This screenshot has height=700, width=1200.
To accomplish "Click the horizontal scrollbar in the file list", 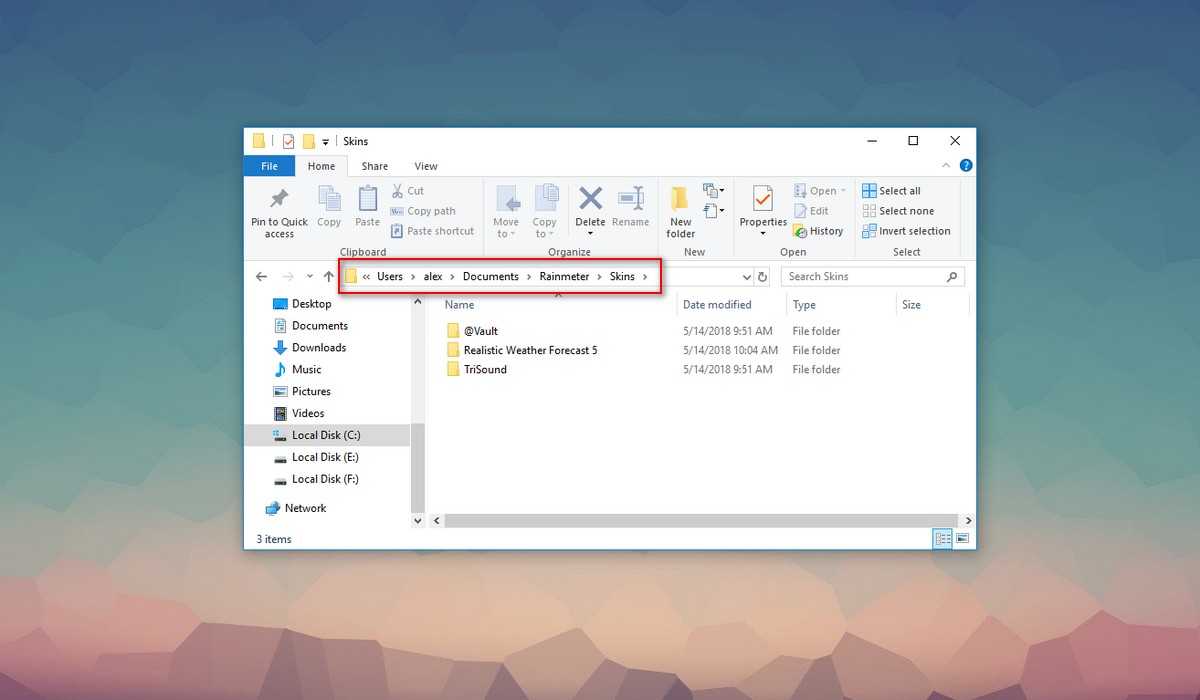I will tap(700, 521).
